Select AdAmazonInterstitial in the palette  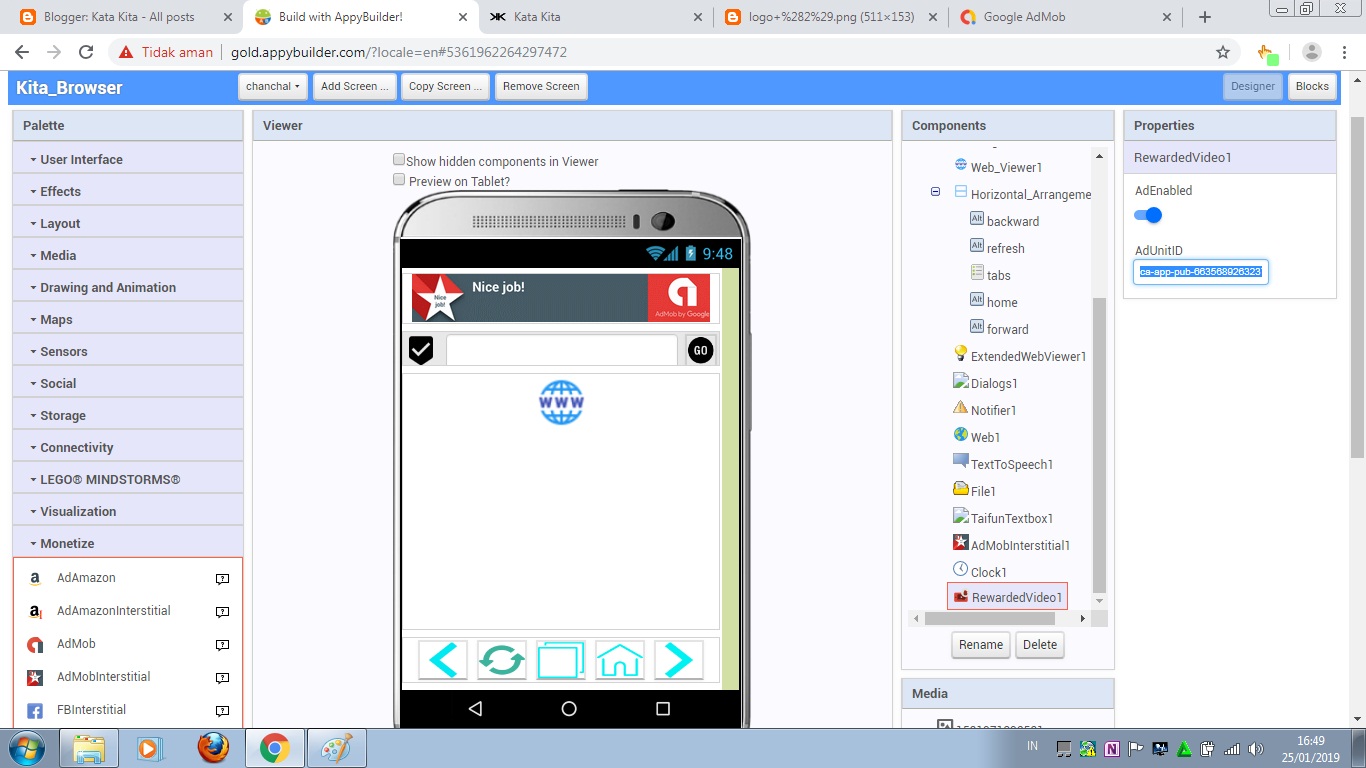point(113,610)
